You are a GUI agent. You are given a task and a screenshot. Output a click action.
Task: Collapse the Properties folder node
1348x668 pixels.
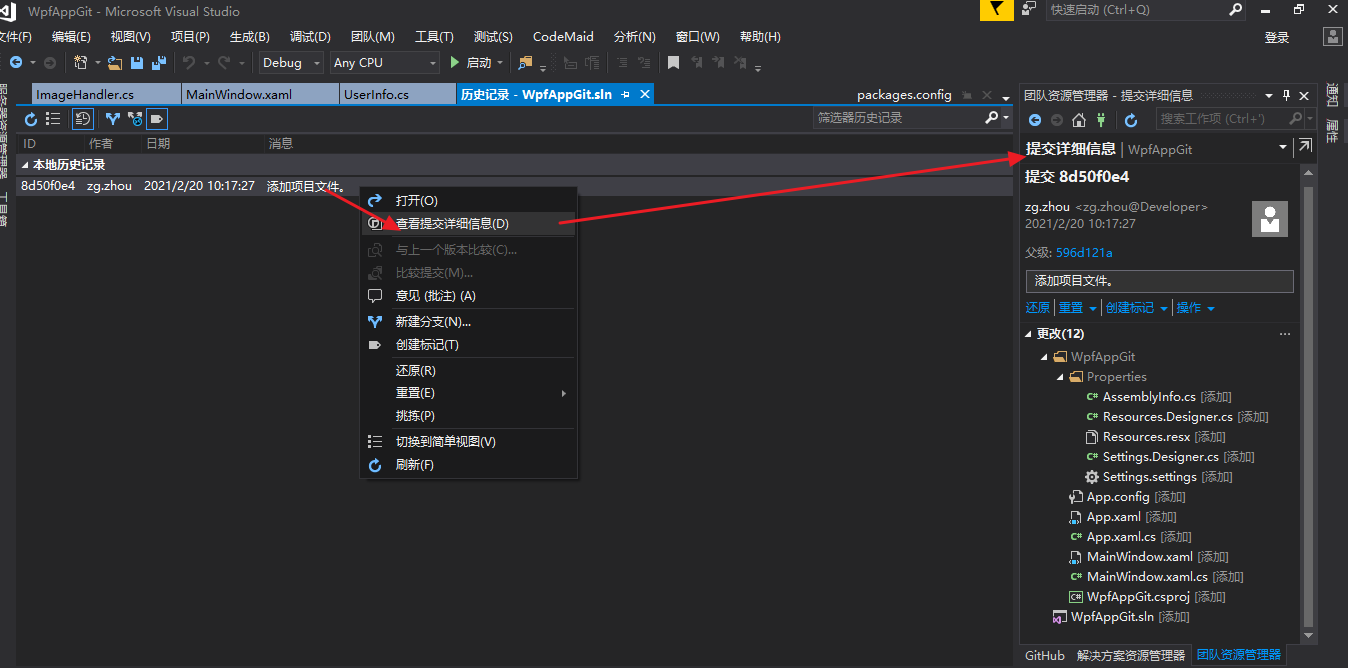click(x=1061, y=377)
